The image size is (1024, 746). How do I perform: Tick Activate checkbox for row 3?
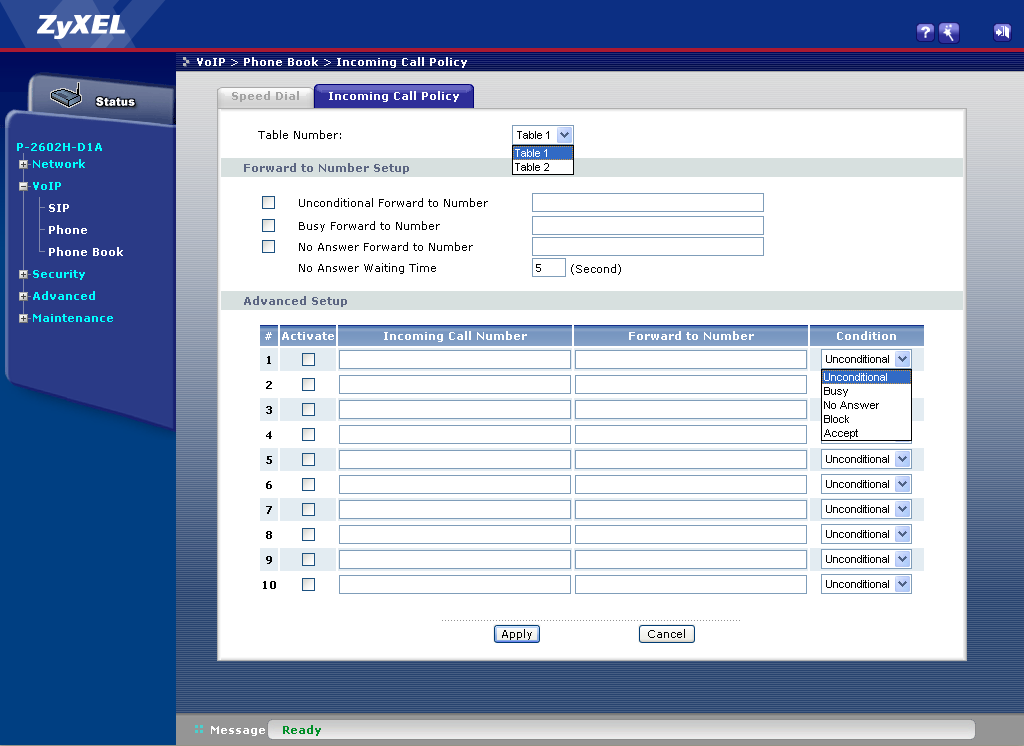pyautogui.click(x=308, y=410)
